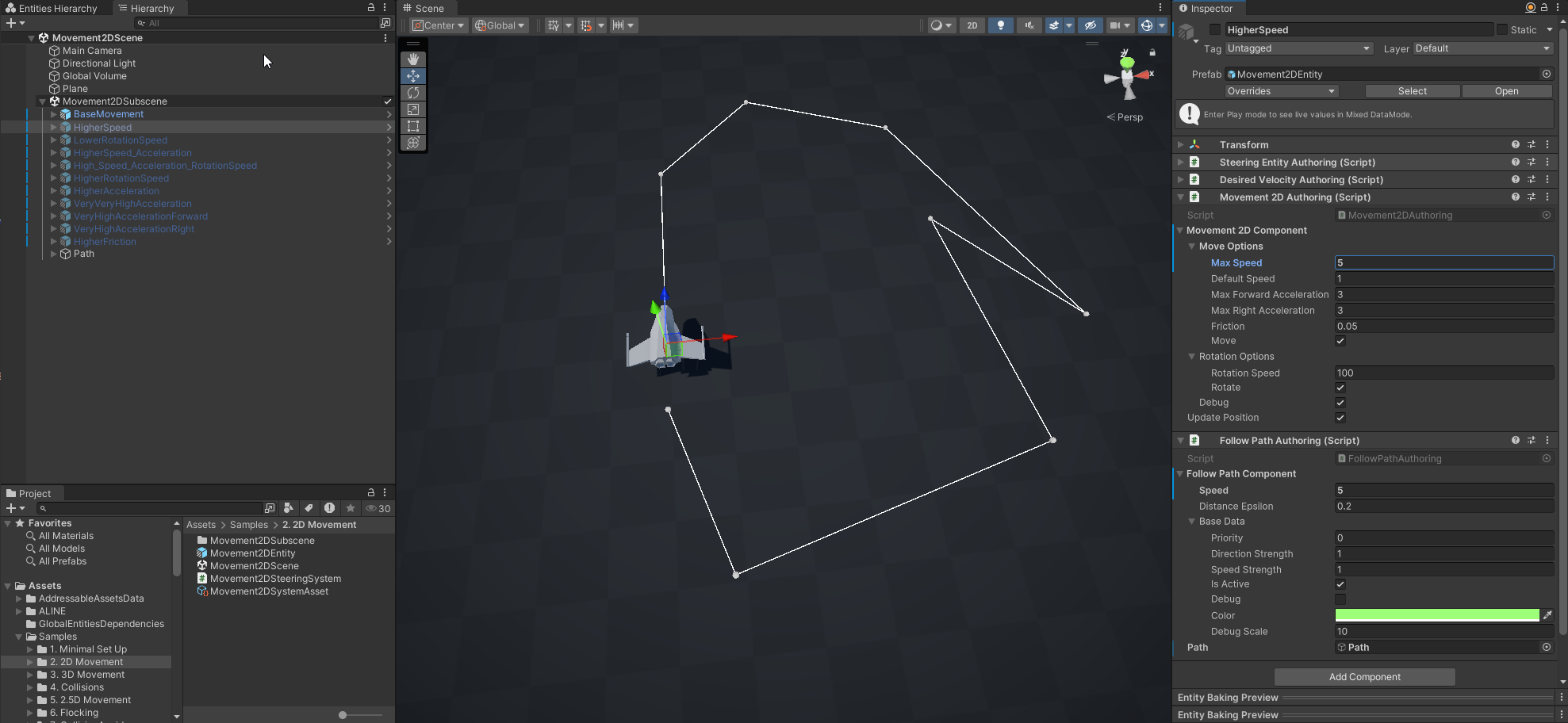This screenshot has width=1568, height=723.
Task: Select the Hand view tool
Action: point(413,59)
